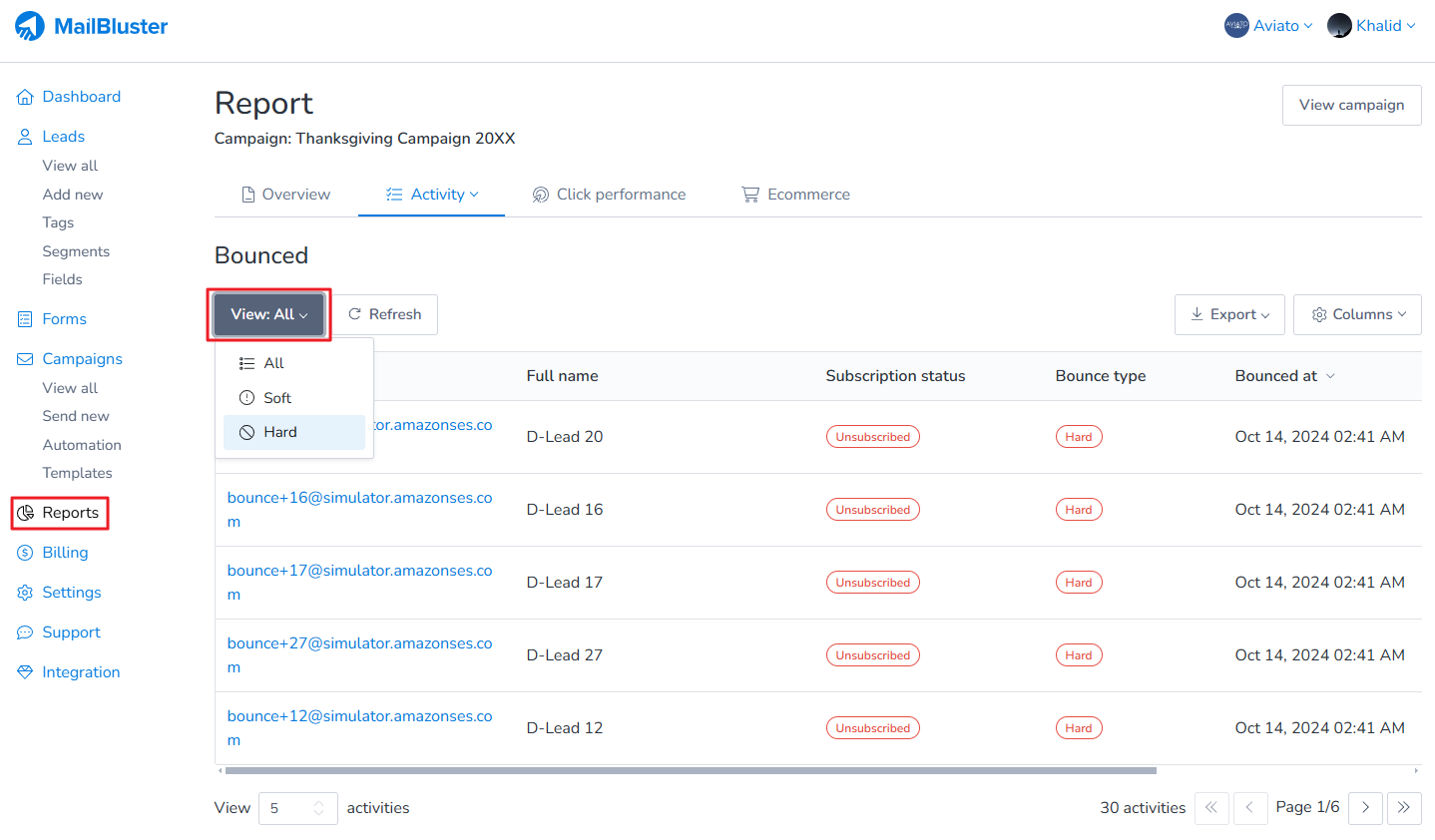
Task: Click the activities count input field
Action: 289,807
